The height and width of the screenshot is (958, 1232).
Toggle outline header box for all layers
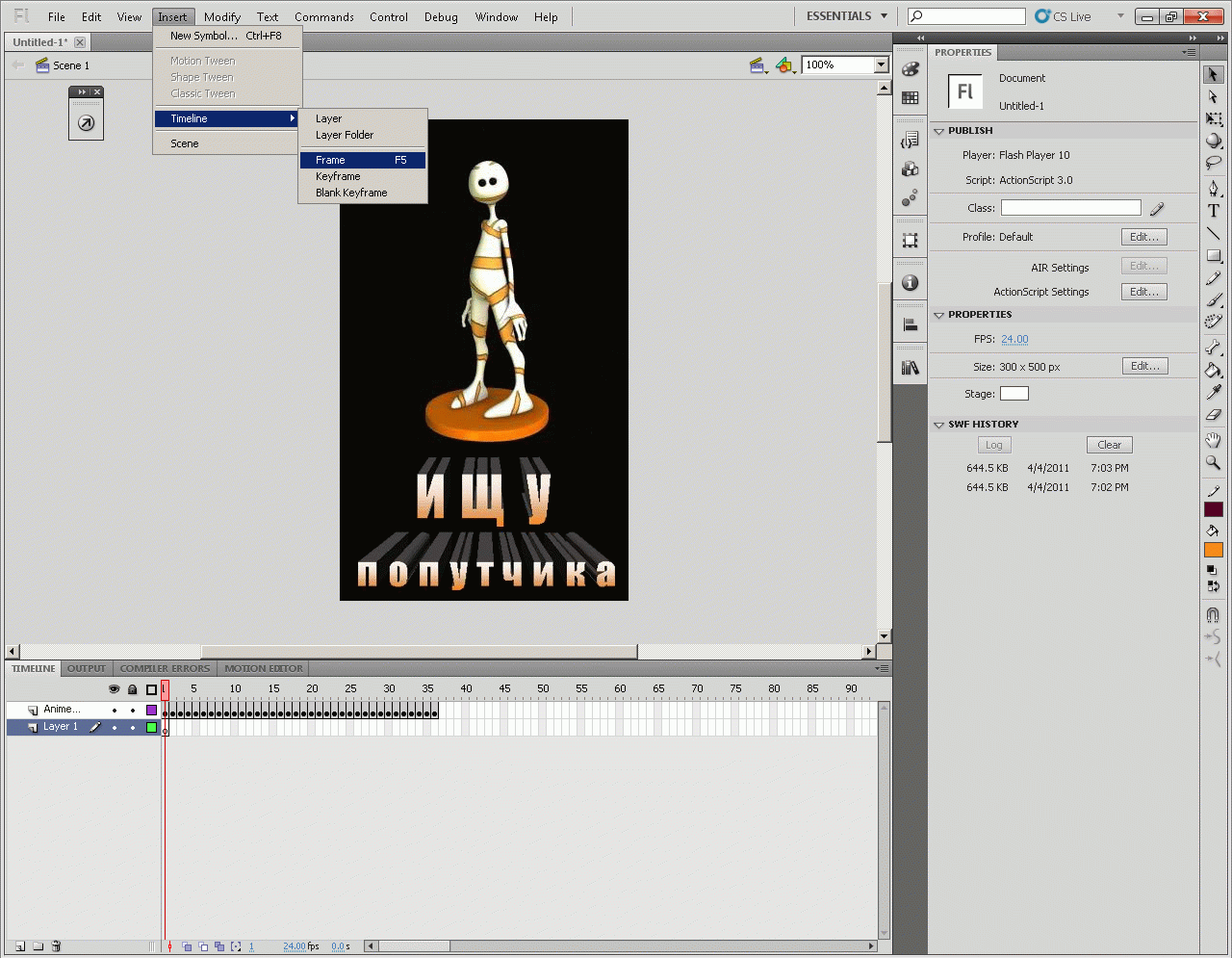coord(151,689)
